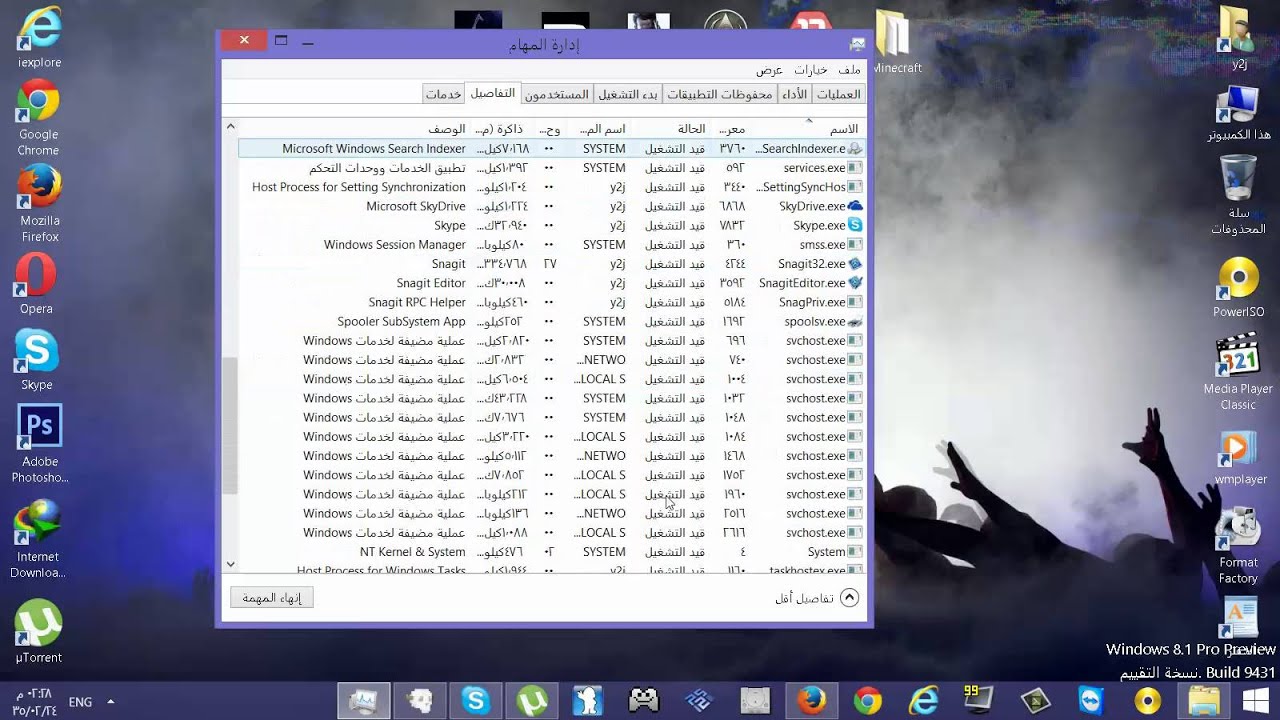Open the Adobe Photoshop desktop shortcut
Image resolution: width=1280 pixels, height=720 pixels.
pyautogui.click(x=39, y=443)
